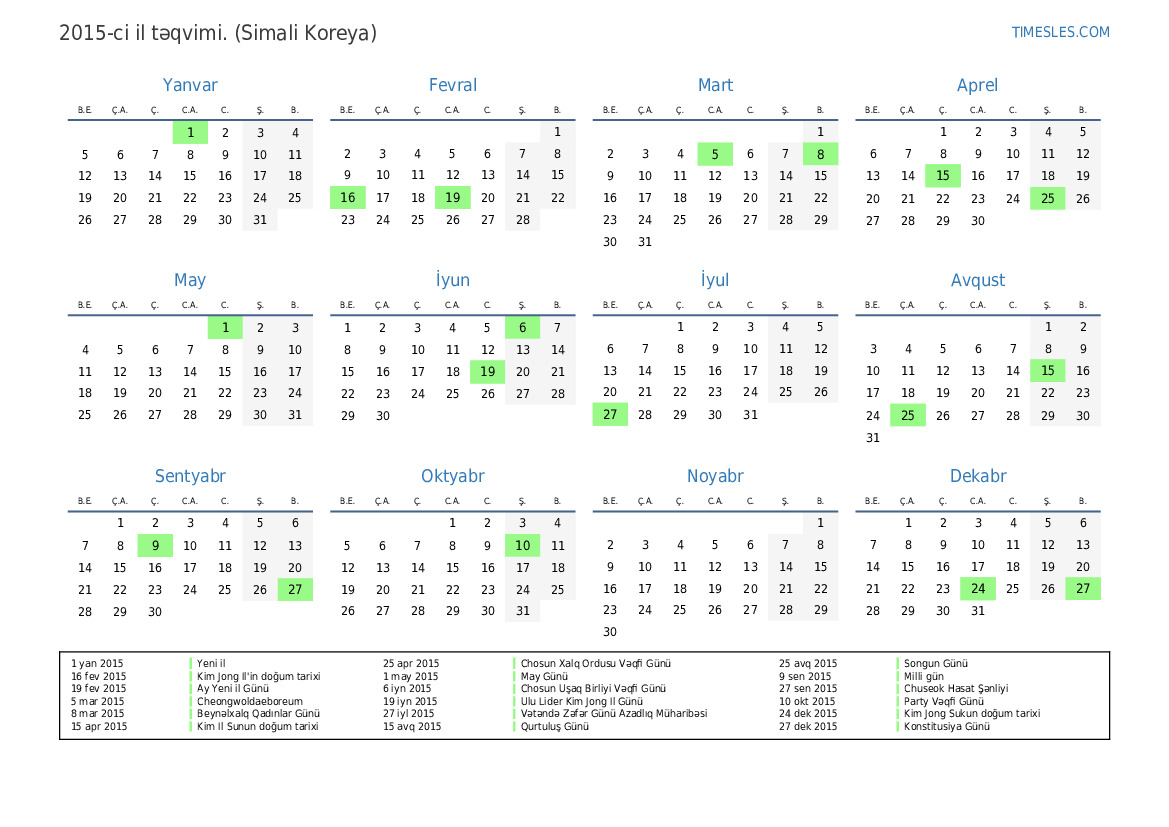The width and height of the screenshot is (1169, 827).
Task: Select the Noyabr month heading
Action: (715, 476)
